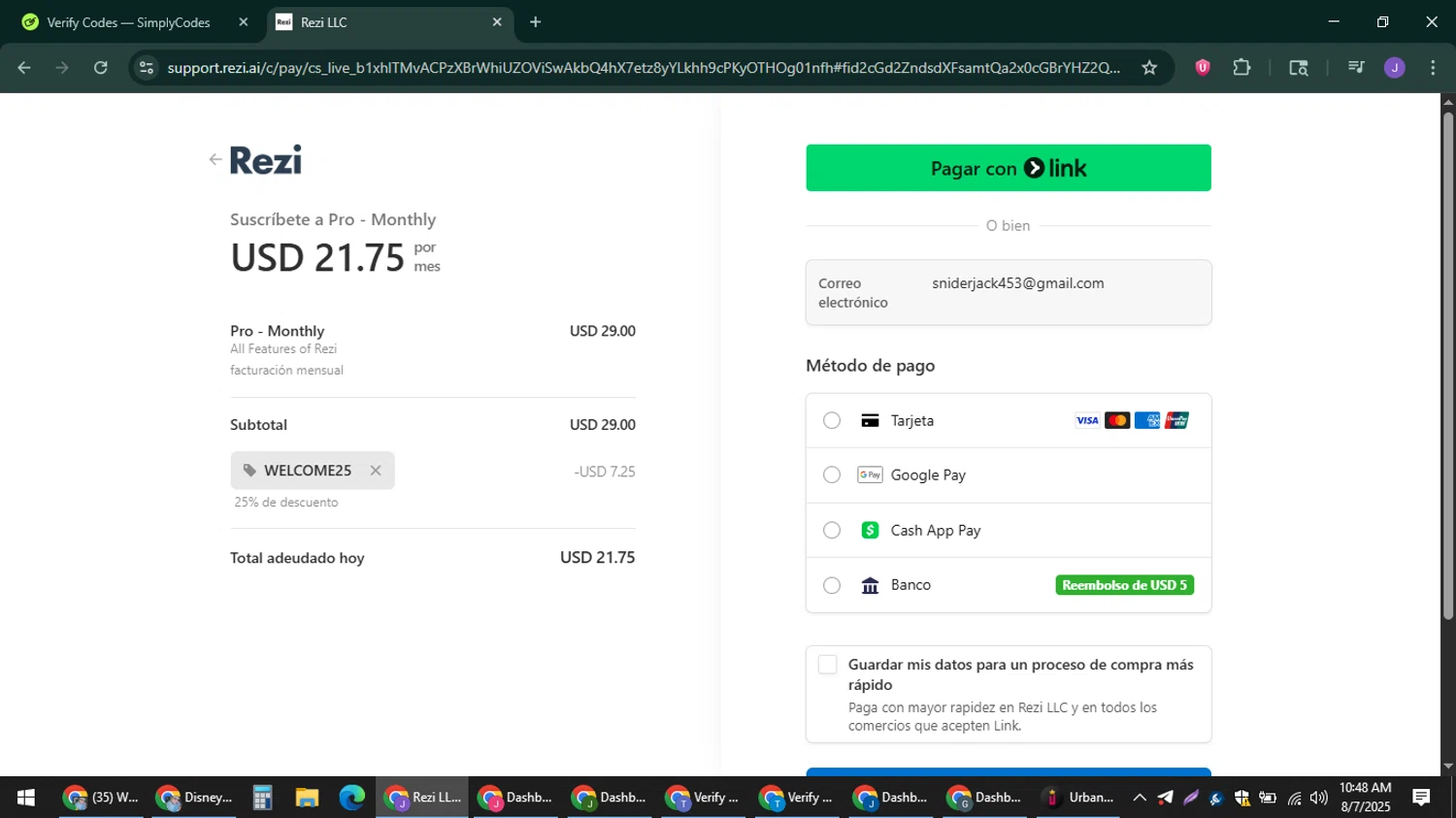Image resolution: width=1456 pixels, height=818 pixels.
Task: Reload the Rezi checkout page
Action: tap(101, 68)
